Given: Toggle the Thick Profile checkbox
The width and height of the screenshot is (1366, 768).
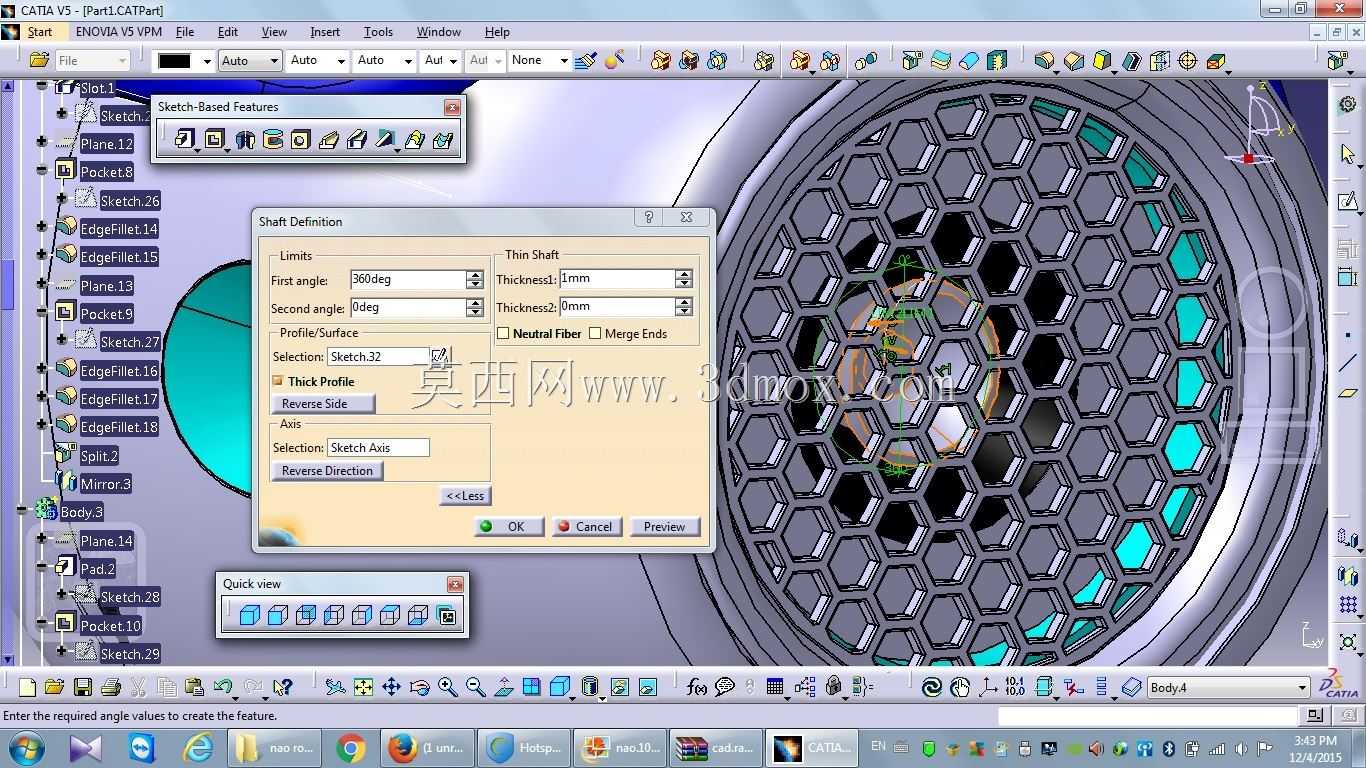Looking at the screenshot, I should point(278,381).
